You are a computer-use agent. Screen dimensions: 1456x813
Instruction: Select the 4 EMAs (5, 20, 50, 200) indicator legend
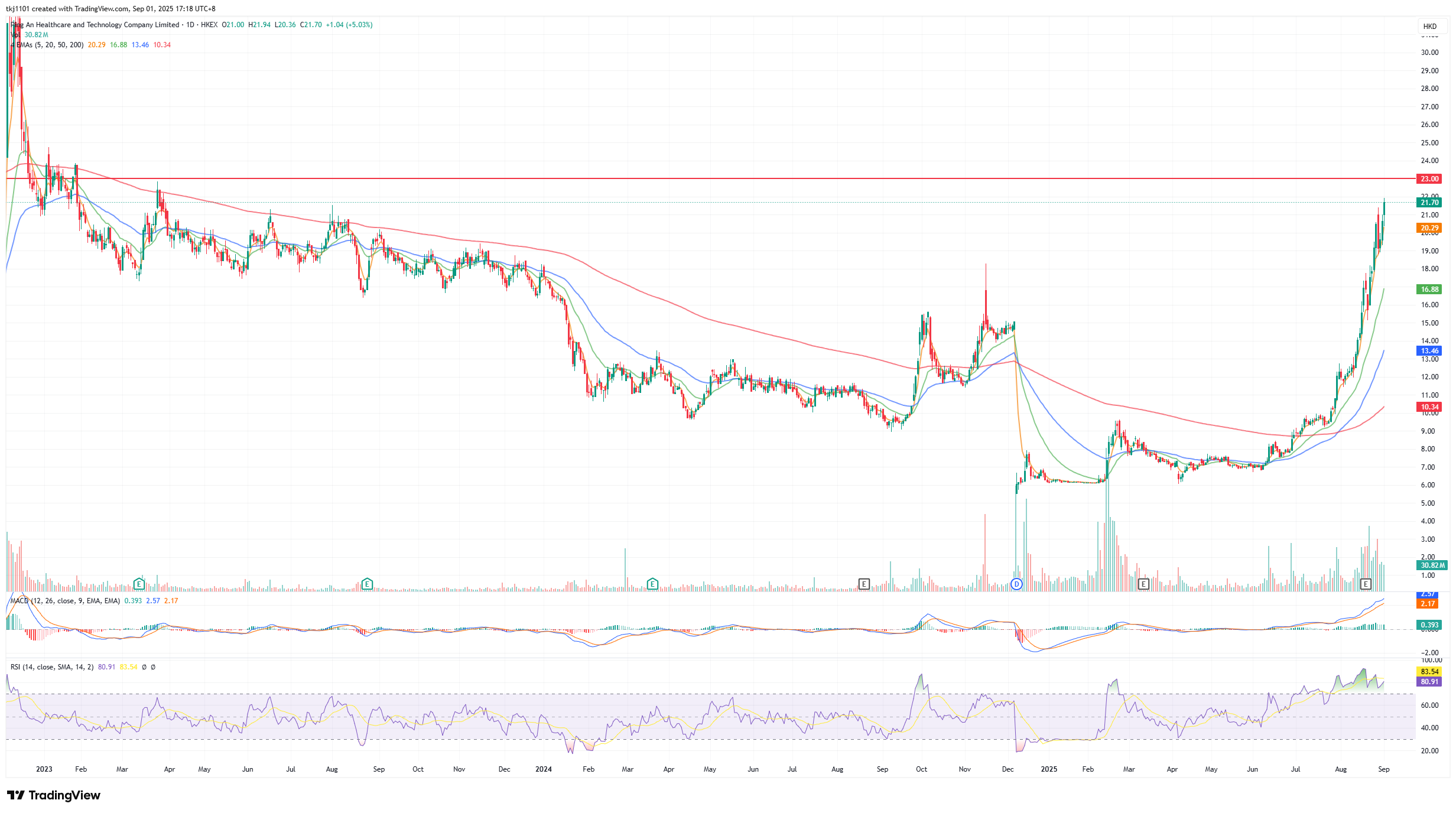[47, 45]
